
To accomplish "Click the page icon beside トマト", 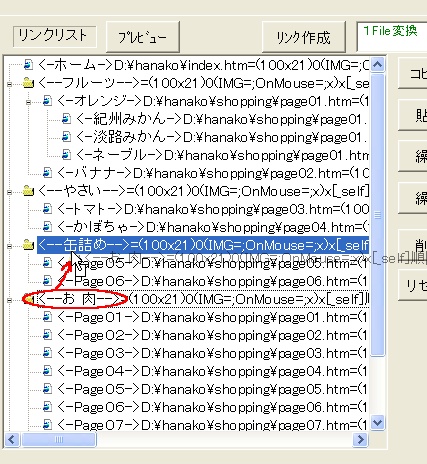I will pyautogui.click(x=47, y=209).
